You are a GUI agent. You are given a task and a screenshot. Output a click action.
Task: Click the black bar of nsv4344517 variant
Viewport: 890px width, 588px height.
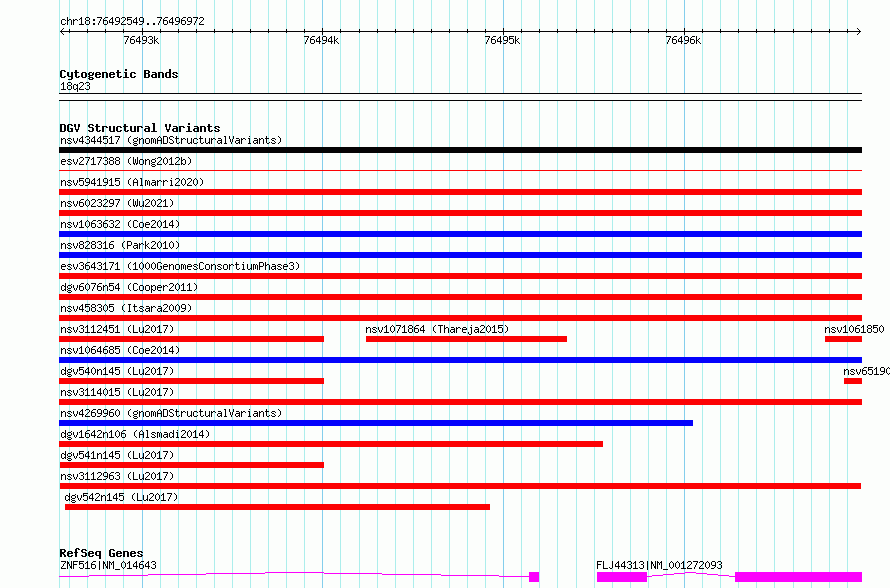[x=460, y=150]
